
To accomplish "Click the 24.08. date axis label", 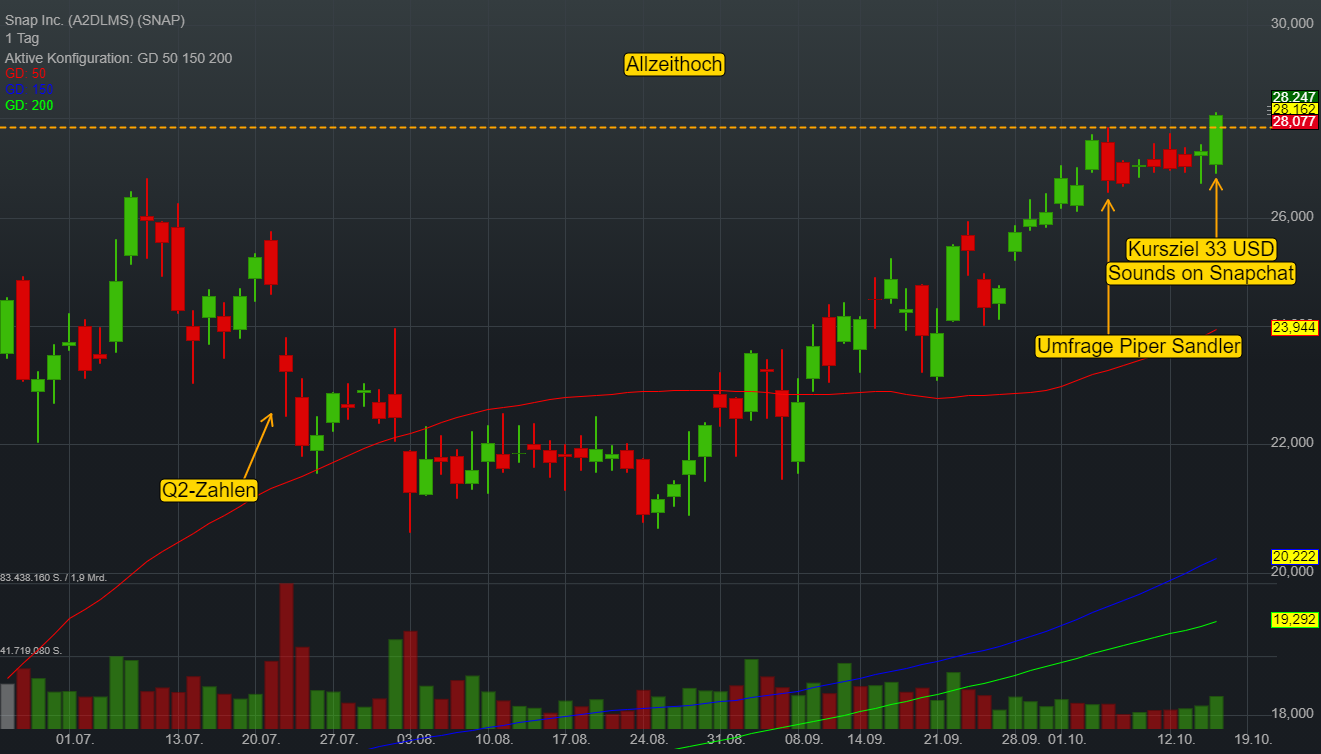I will [648, 740].
